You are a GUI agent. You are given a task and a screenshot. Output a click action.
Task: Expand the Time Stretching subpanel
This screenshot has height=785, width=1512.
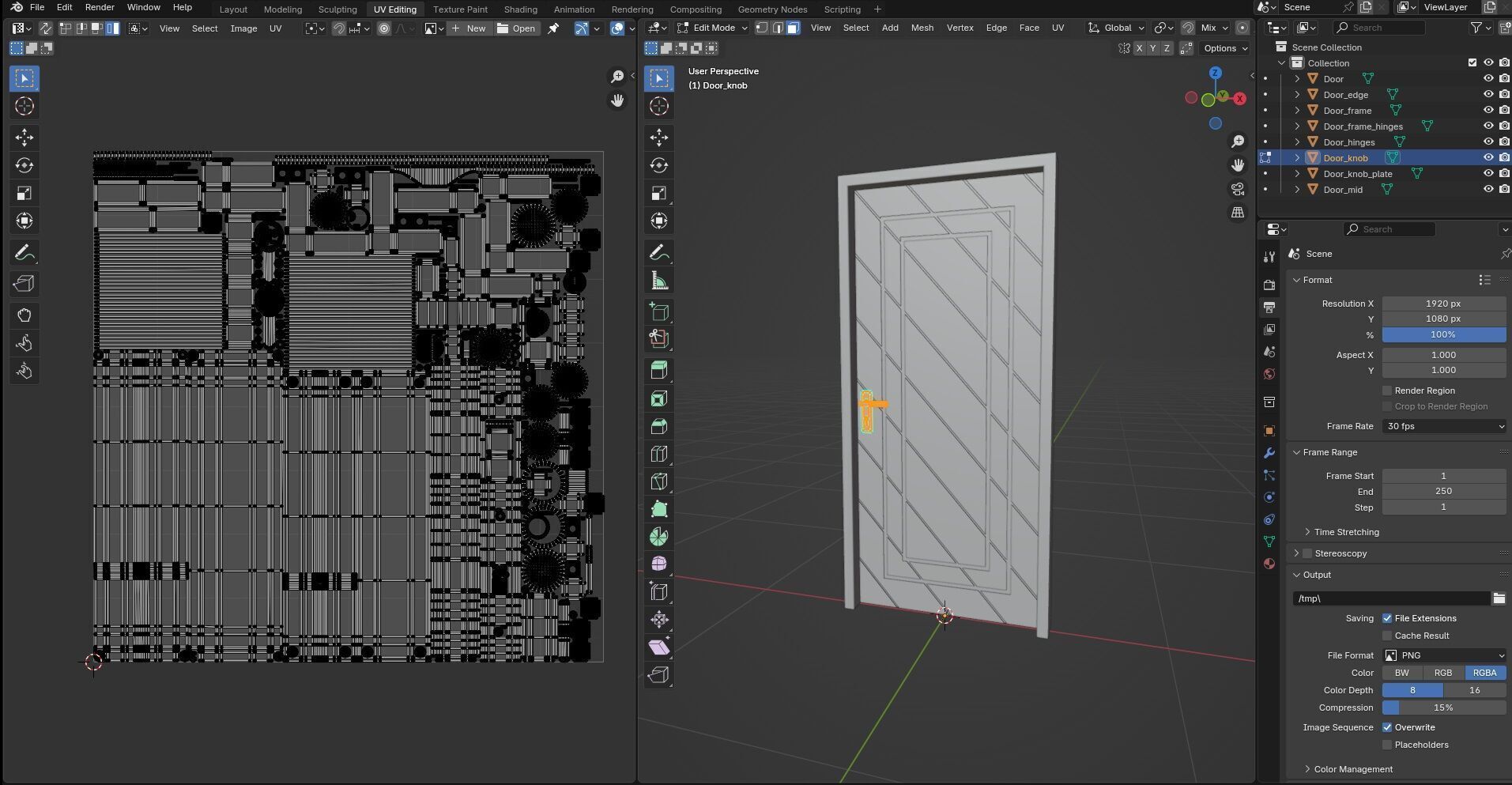[1347, 532]
